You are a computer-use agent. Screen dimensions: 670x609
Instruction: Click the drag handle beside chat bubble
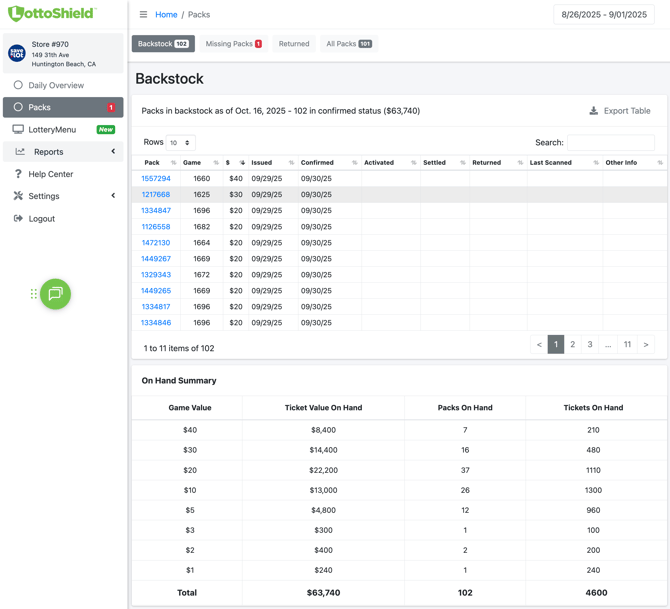click(x=33, y=294)
